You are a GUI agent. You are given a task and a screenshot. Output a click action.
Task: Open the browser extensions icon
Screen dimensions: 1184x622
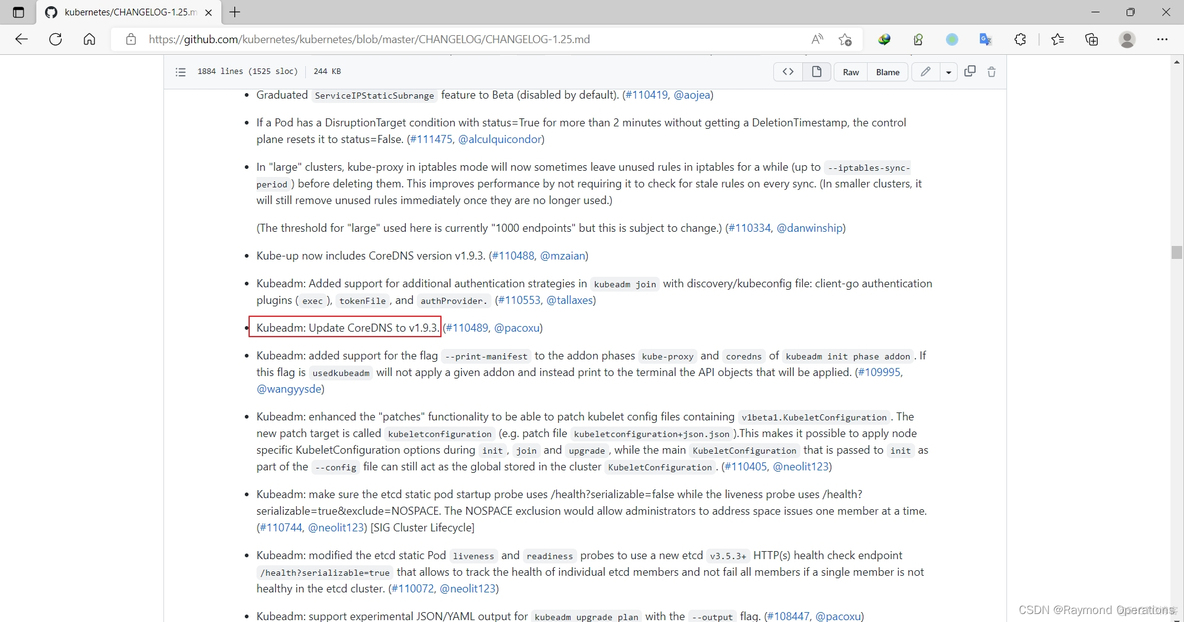[x=1020, y=39]
